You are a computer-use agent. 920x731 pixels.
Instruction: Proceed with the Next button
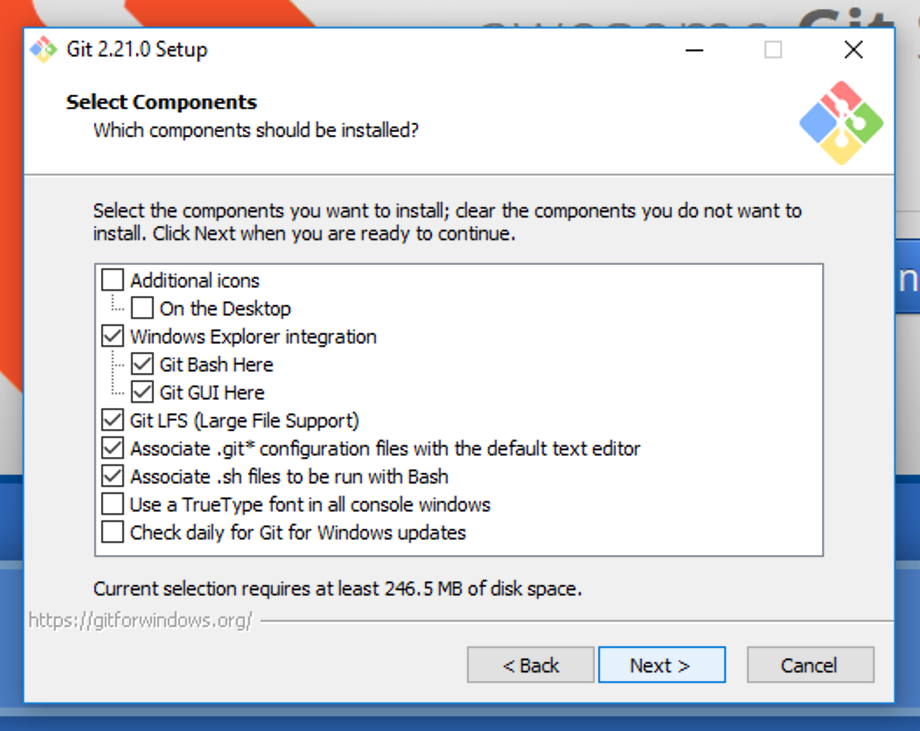click(661, 665)
